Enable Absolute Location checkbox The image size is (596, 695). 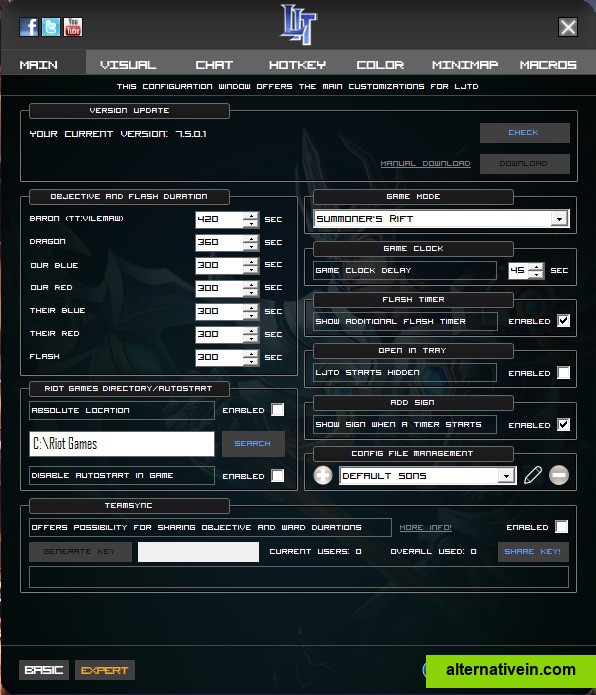coord(277,410)
